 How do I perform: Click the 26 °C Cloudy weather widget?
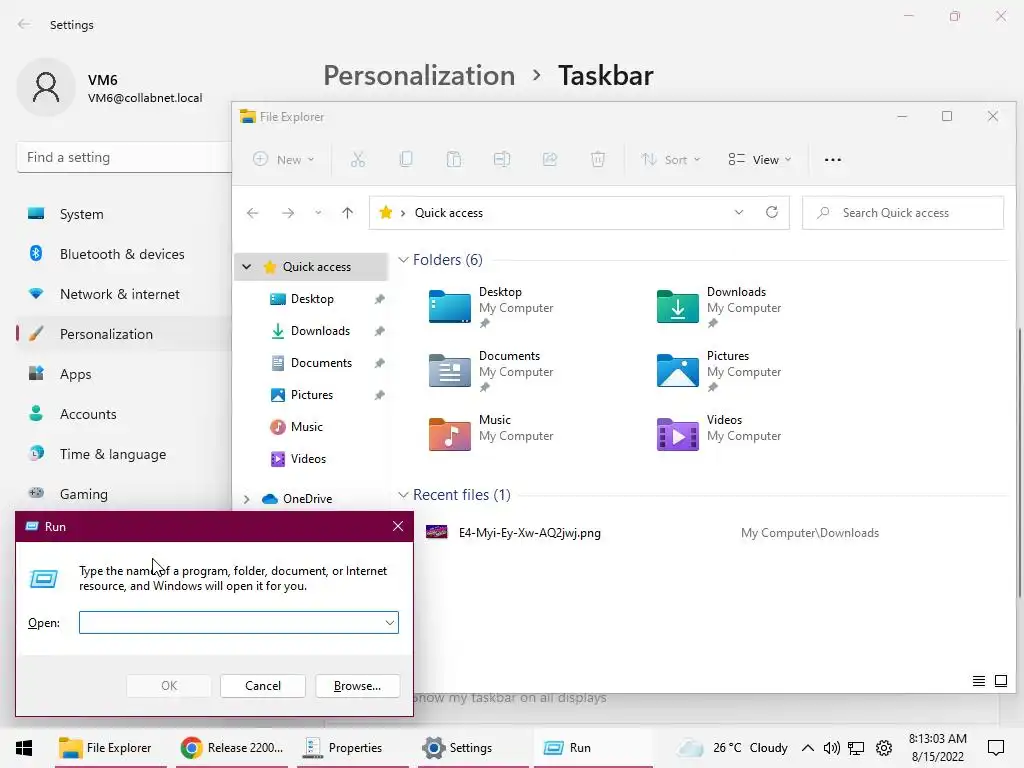[731, 748]
